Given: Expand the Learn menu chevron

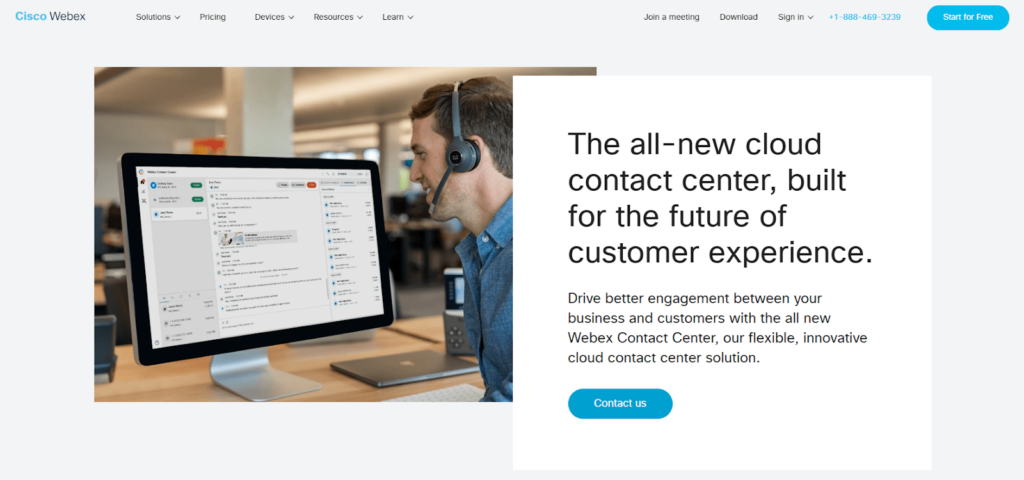Looking at the screenshot, I should click(x=410, y=18).
